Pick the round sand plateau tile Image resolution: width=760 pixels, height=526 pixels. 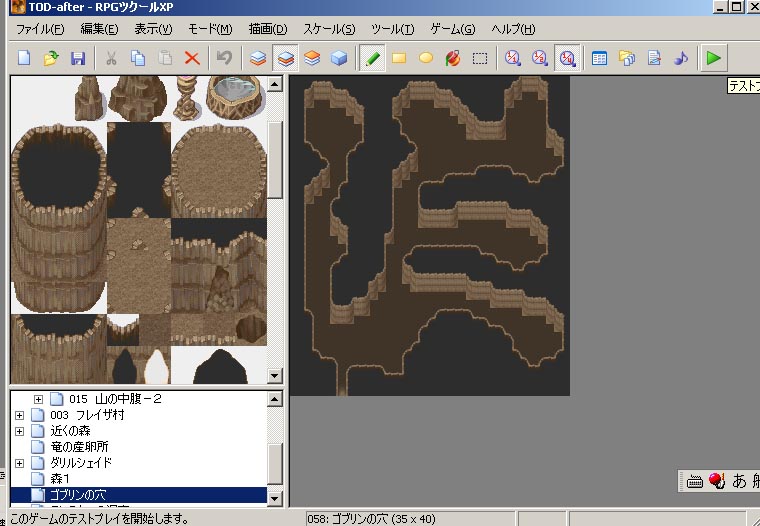[x=219, y=170]
